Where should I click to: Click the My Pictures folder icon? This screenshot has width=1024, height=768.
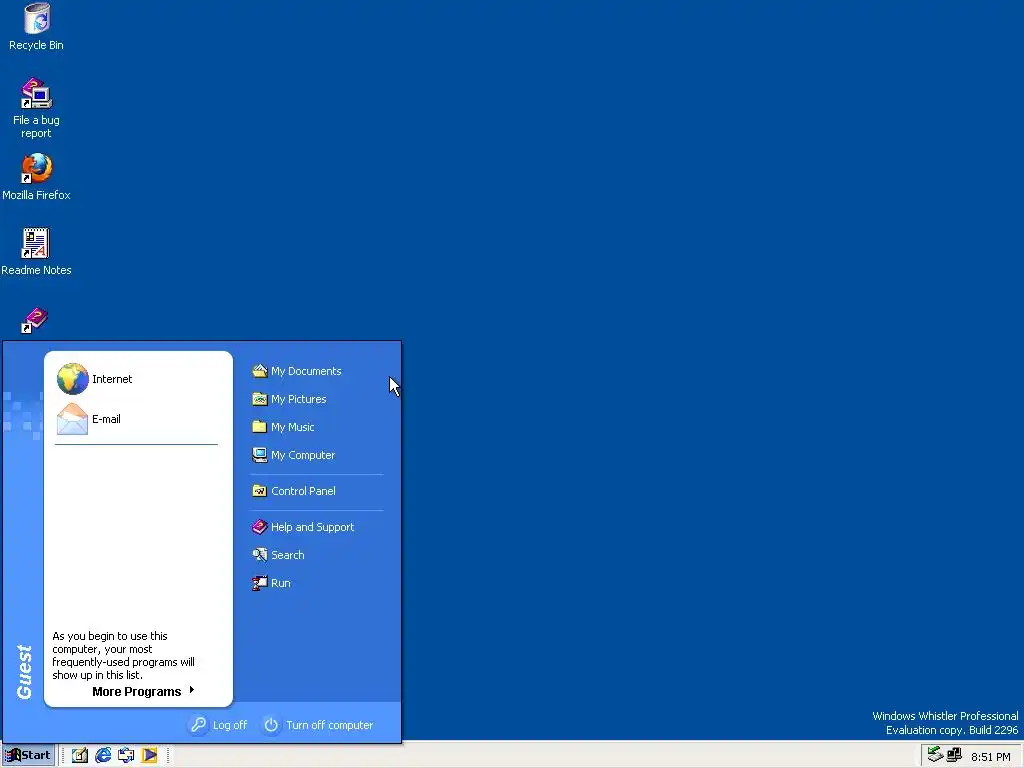point(260,399)
